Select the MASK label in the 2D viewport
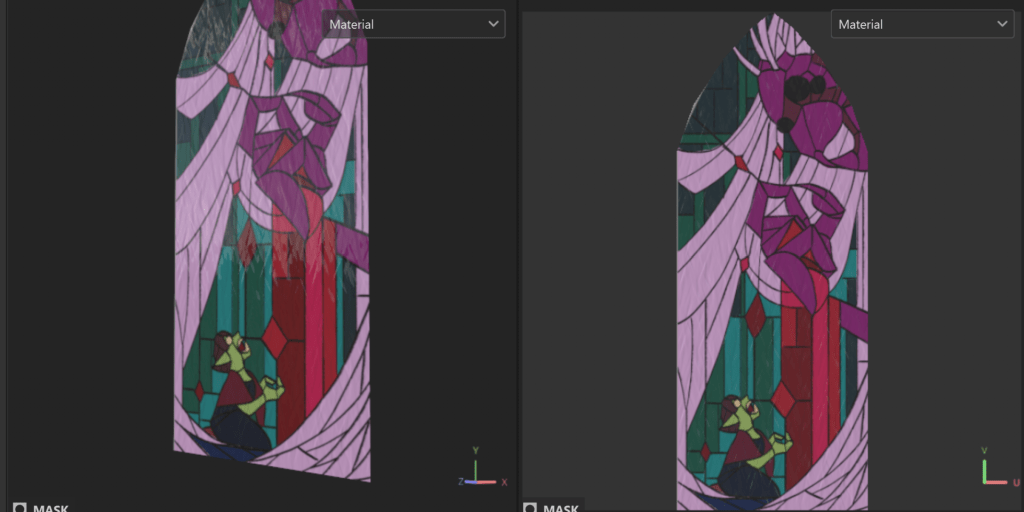 point(561,508)
